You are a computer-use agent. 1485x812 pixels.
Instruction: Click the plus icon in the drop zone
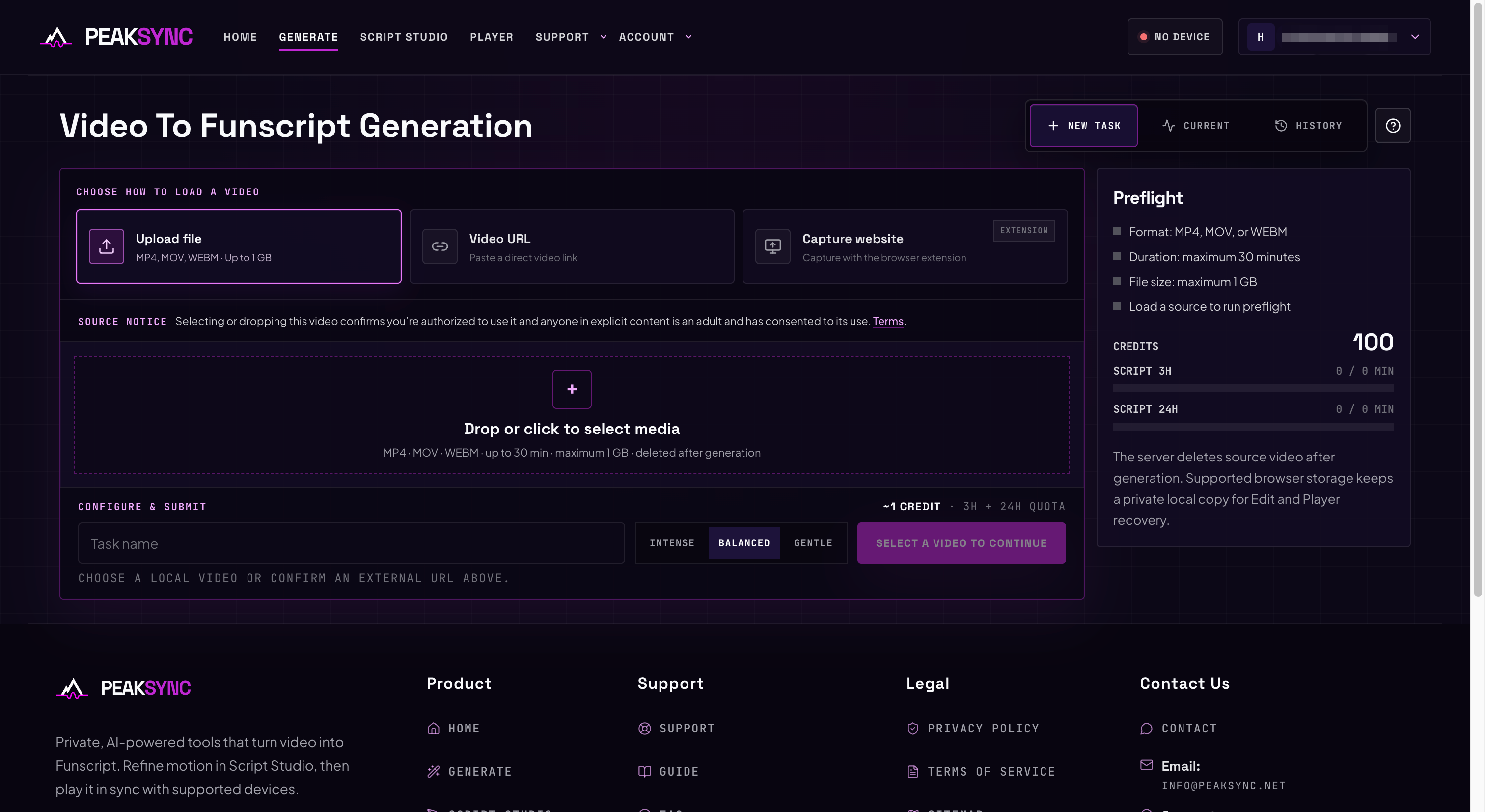click(x=572, y=389)
